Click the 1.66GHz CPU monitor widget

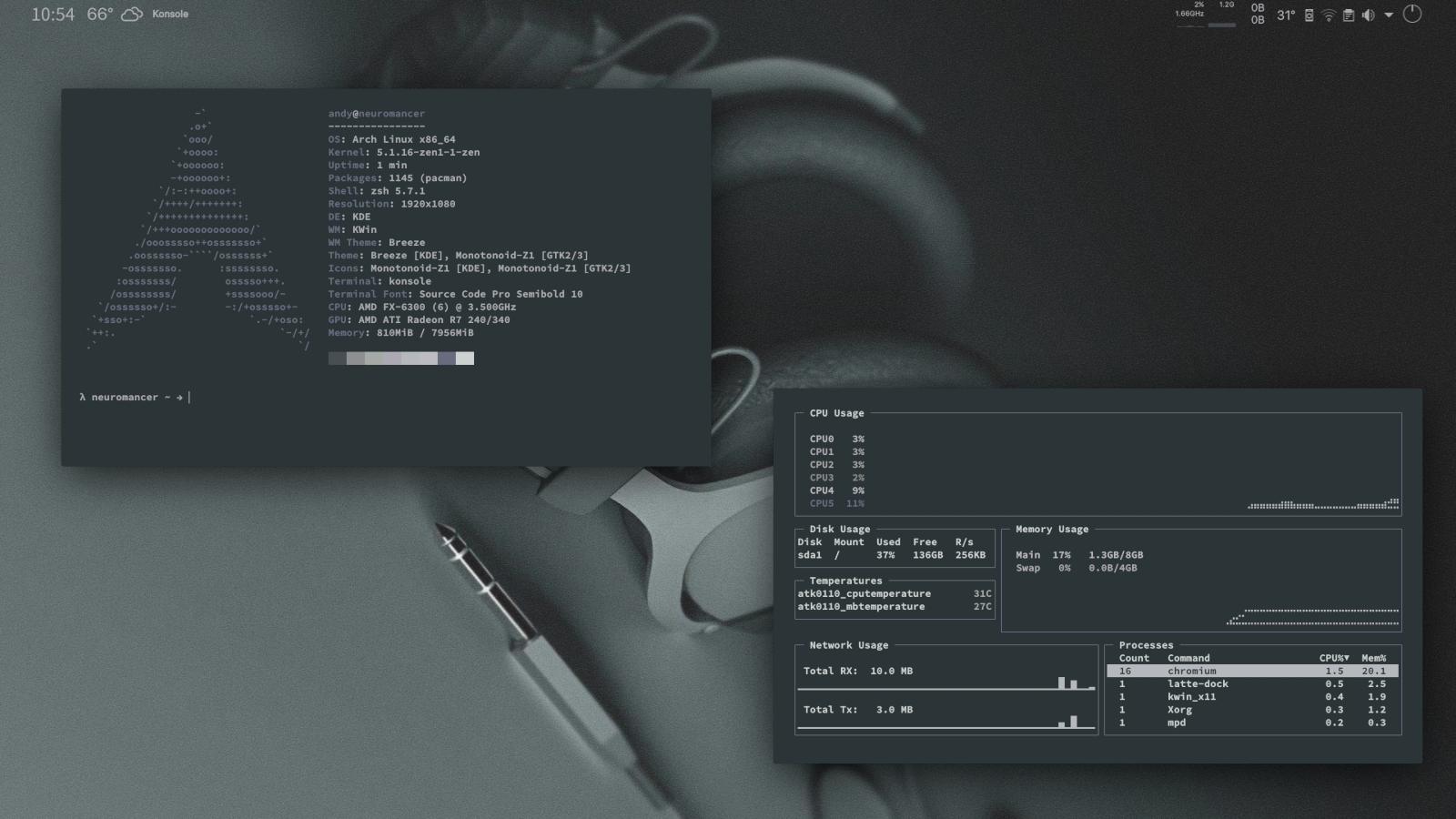coord(1189,14)
